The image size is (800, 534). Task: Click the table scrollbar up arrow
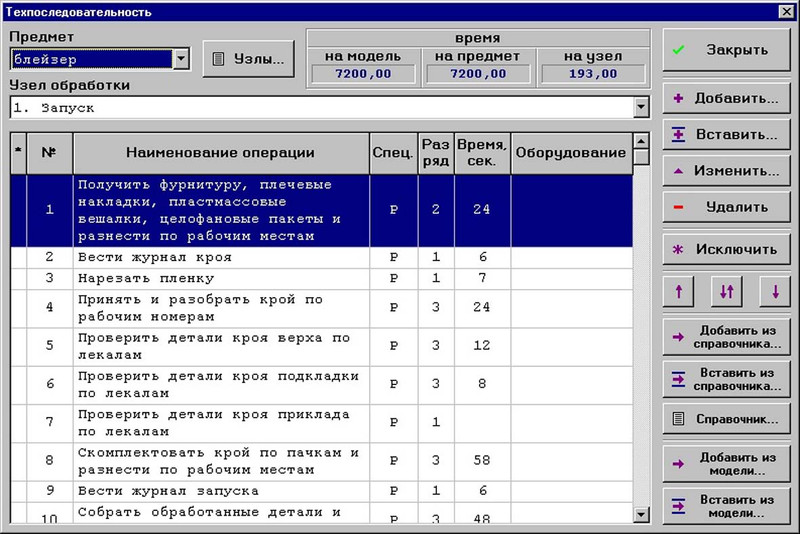coord(641,140)
